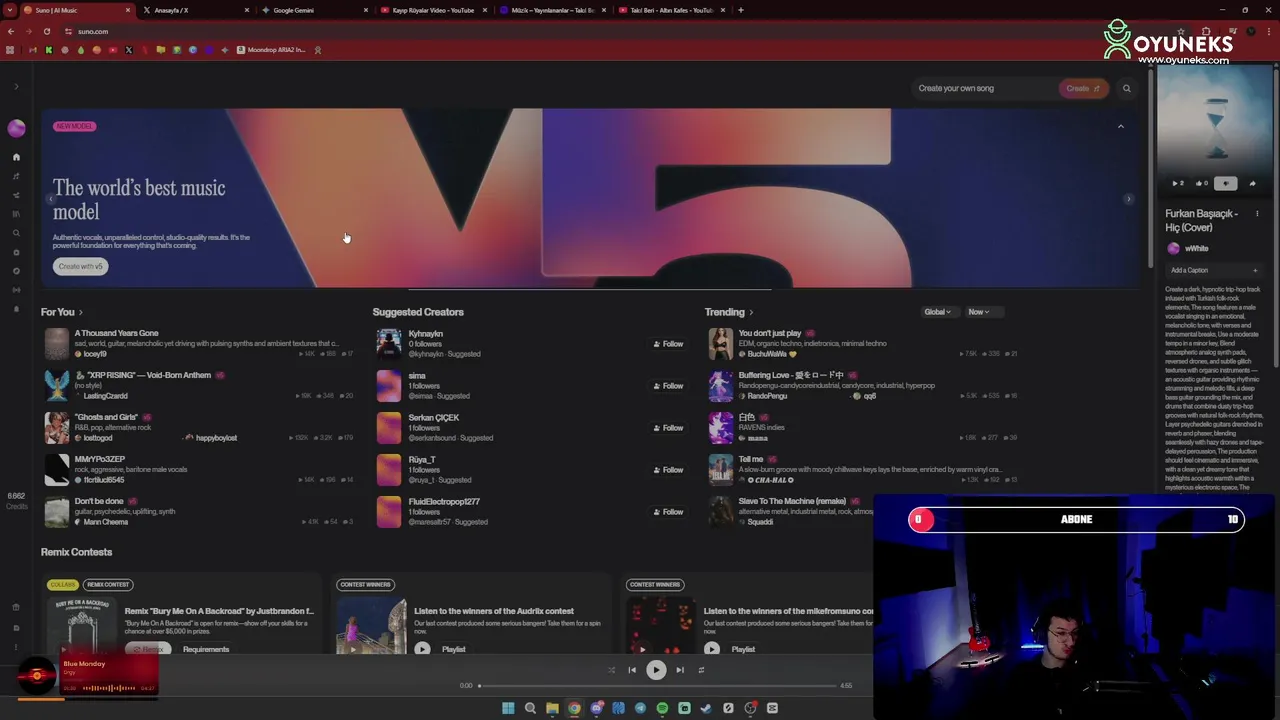Open the Aurdrix contest Playlist link
Viewport: 1280px width, 720px height.
pyautogui.click(x=454, y=649)
